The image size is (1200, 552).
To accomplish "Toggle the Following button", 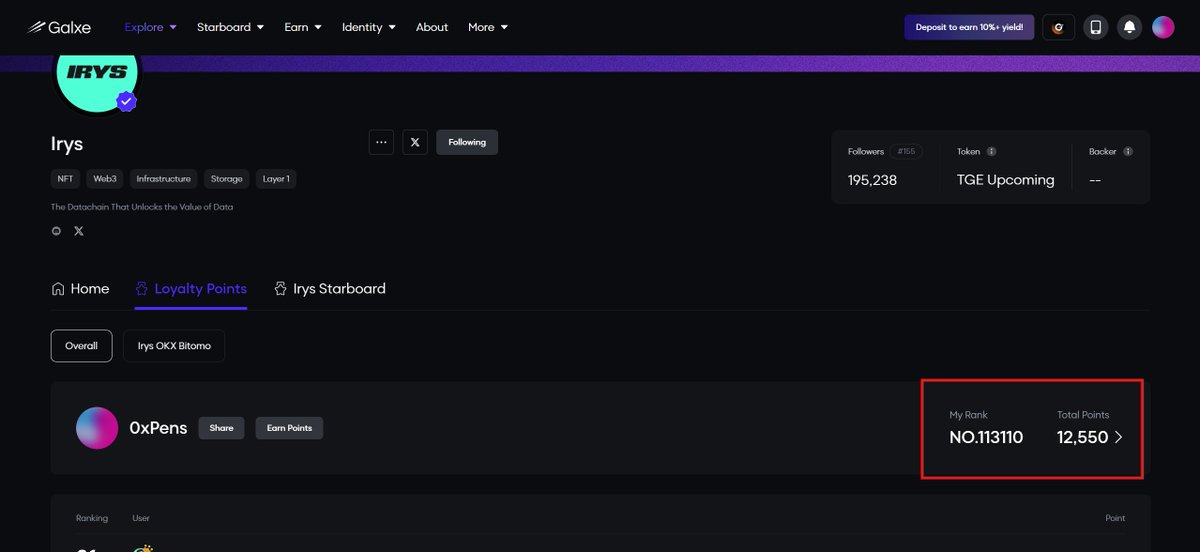I will (x=467, y=142).
